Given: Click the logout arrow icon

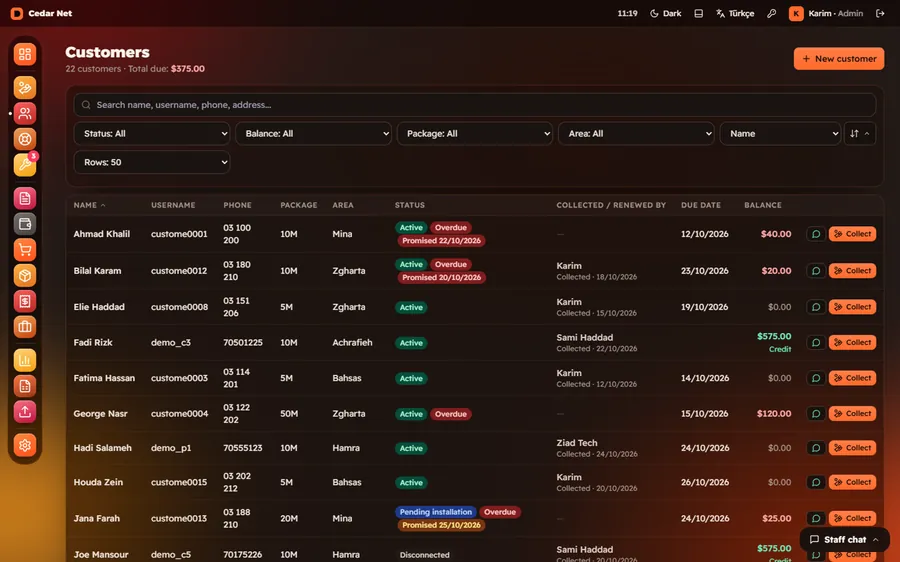Looking at the screenshot, I should [x=880, y=13].
